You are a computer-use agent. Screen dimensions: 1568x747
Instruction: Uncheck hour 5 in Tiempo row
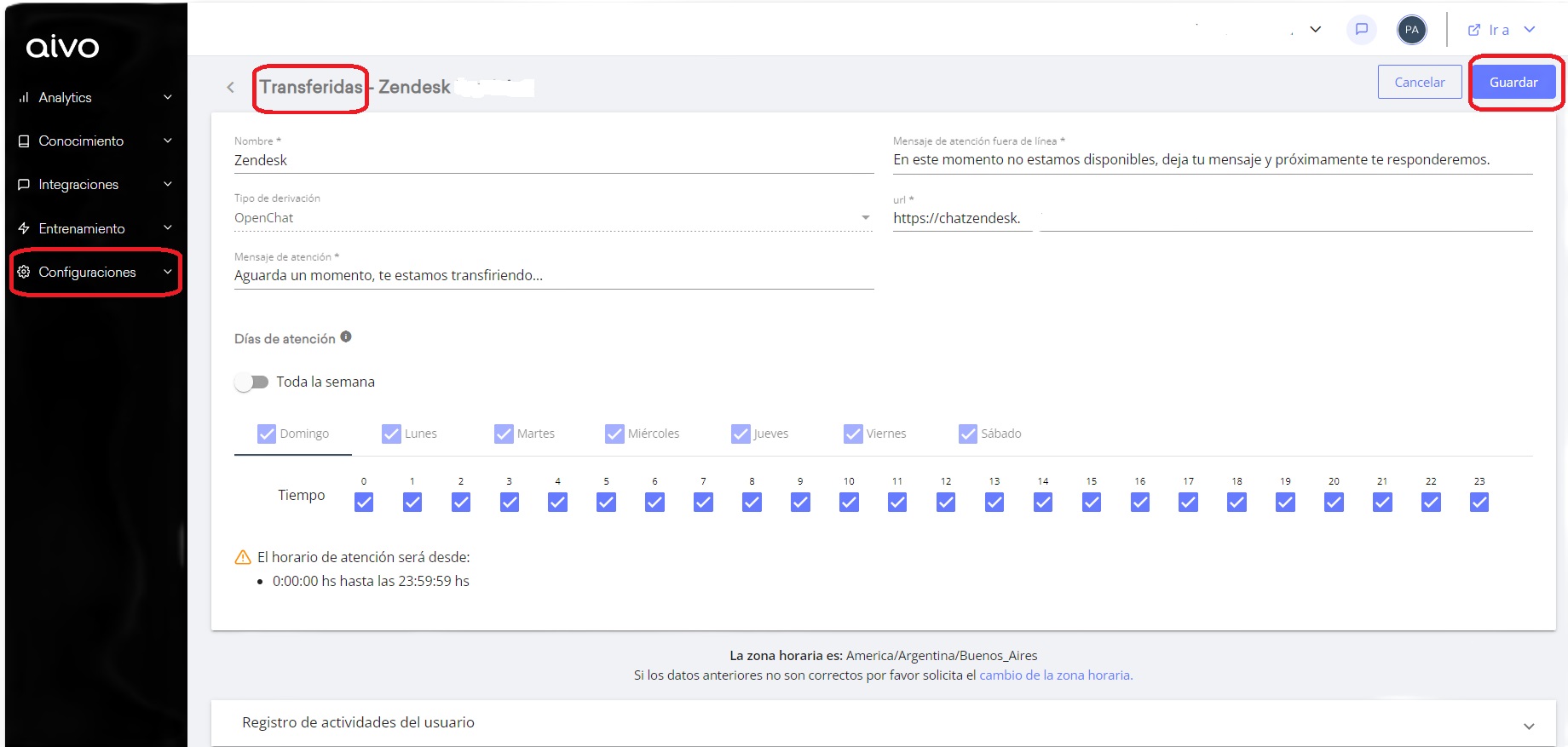click(x=606, y=503)
